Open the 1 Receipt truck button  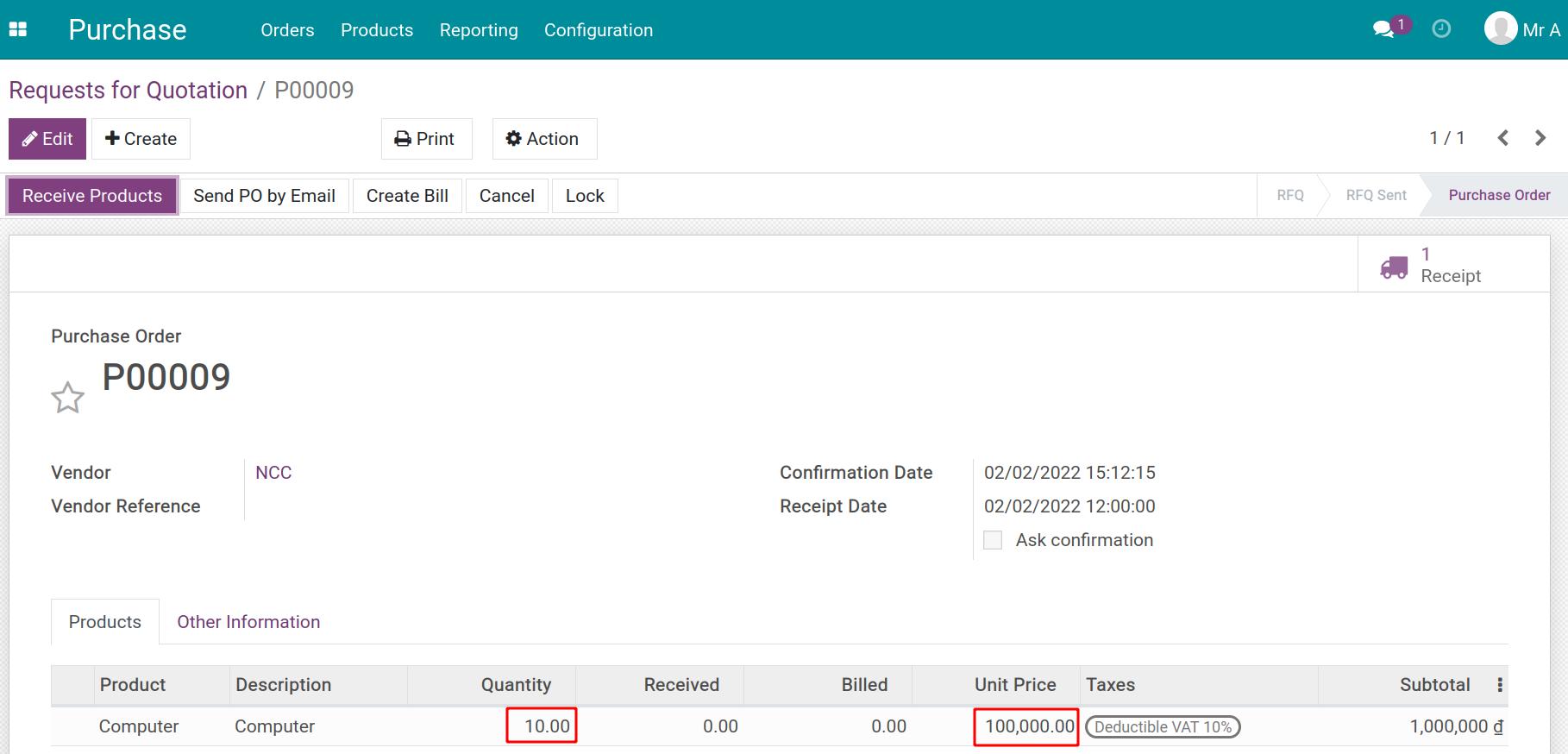pos(1453,265)
